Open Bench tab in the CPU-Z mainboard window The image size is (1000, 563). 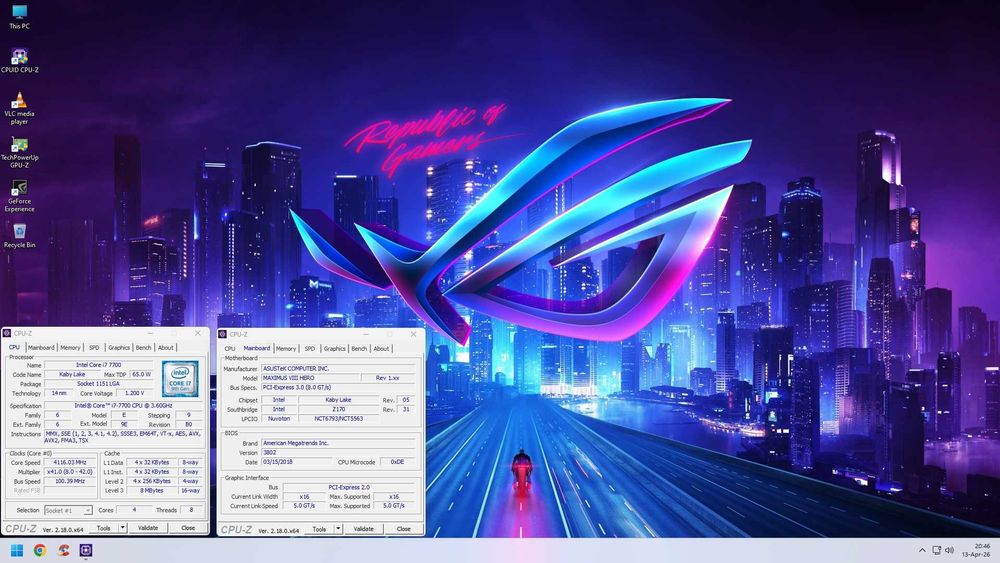[359, 349]
